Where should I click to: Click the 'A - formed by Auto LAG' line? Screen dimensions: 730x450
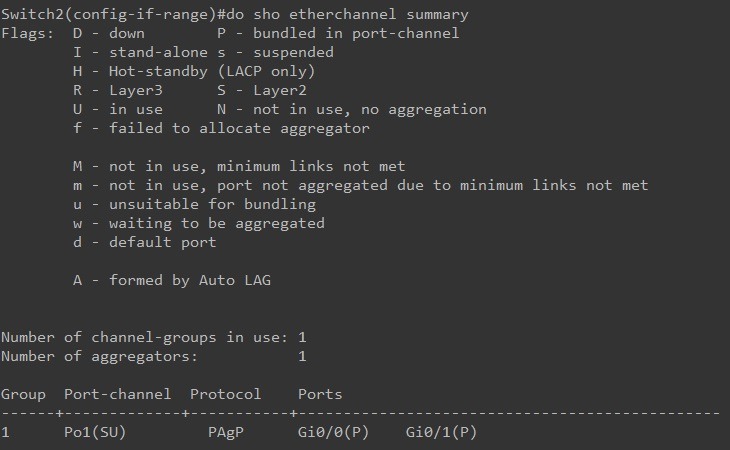click(172, 280)
